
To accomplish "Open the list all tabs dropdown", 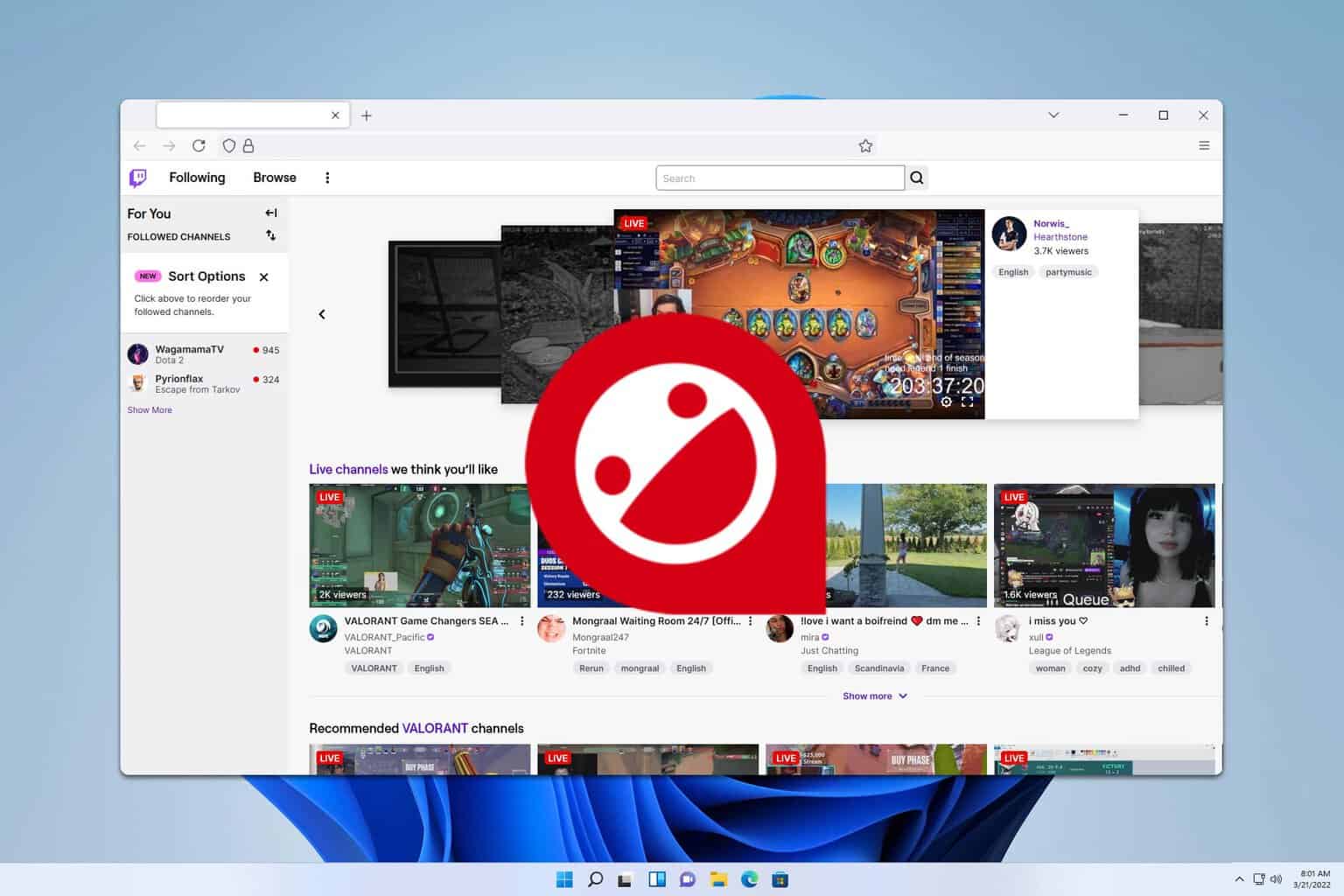I will point(1053,115).
